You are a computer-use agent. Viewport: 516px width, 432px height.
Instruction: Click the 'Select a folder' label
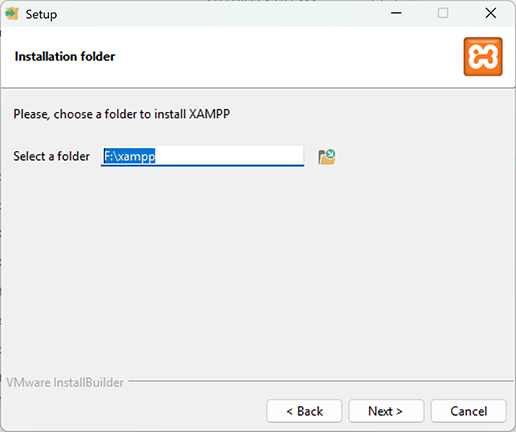(x=51, y=156)
